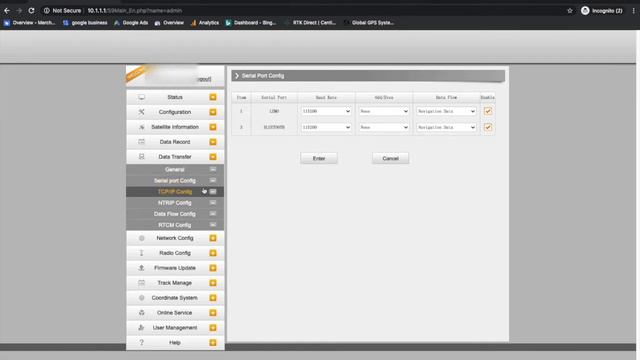Image resolution: width=640 pixels, height=360 pixels.
Task: Click the cloud icon beside Online Service
Action: (x=141, y=313)
